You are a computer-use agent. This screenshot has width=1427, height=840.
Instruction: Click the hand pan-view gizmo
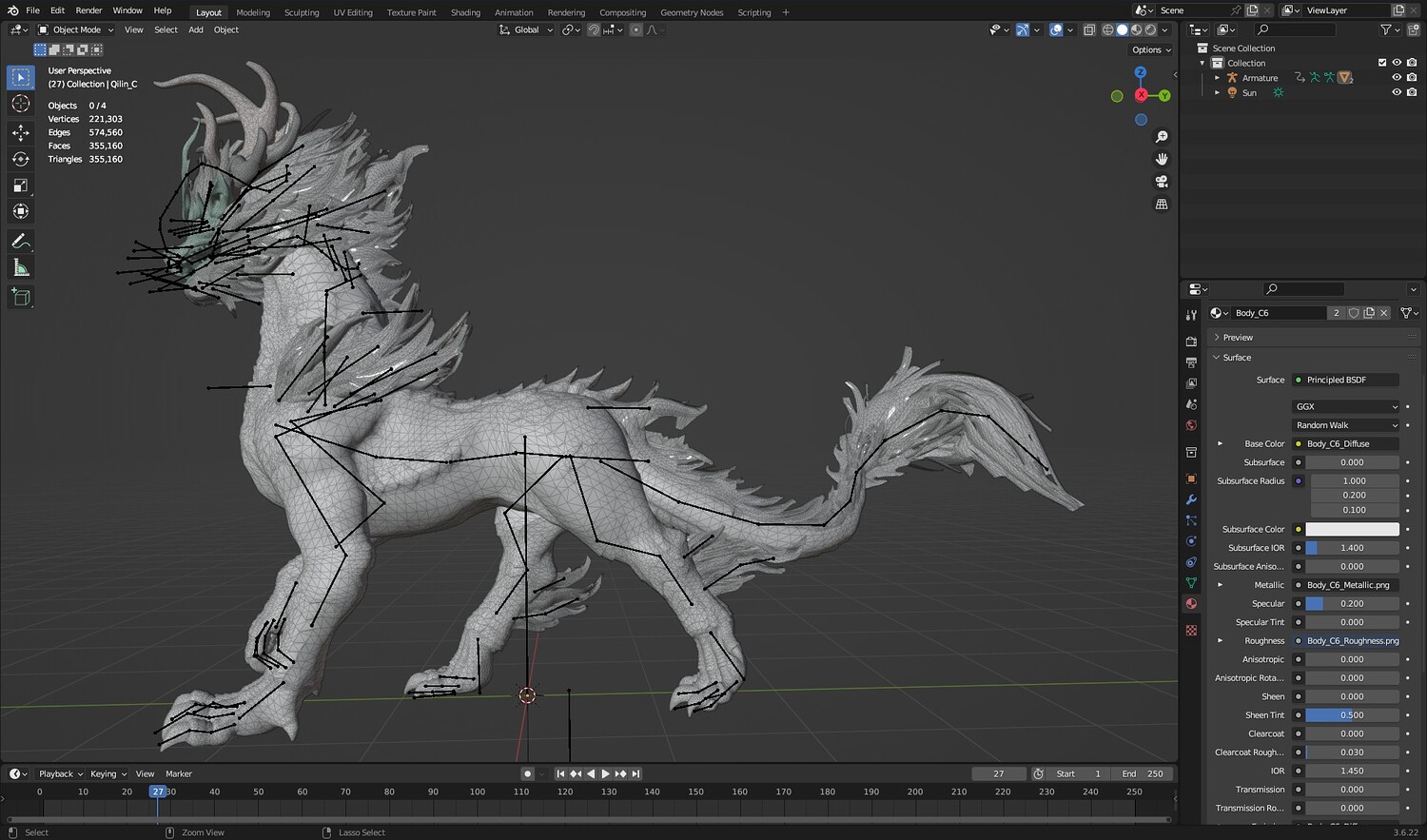point(1162,159)
